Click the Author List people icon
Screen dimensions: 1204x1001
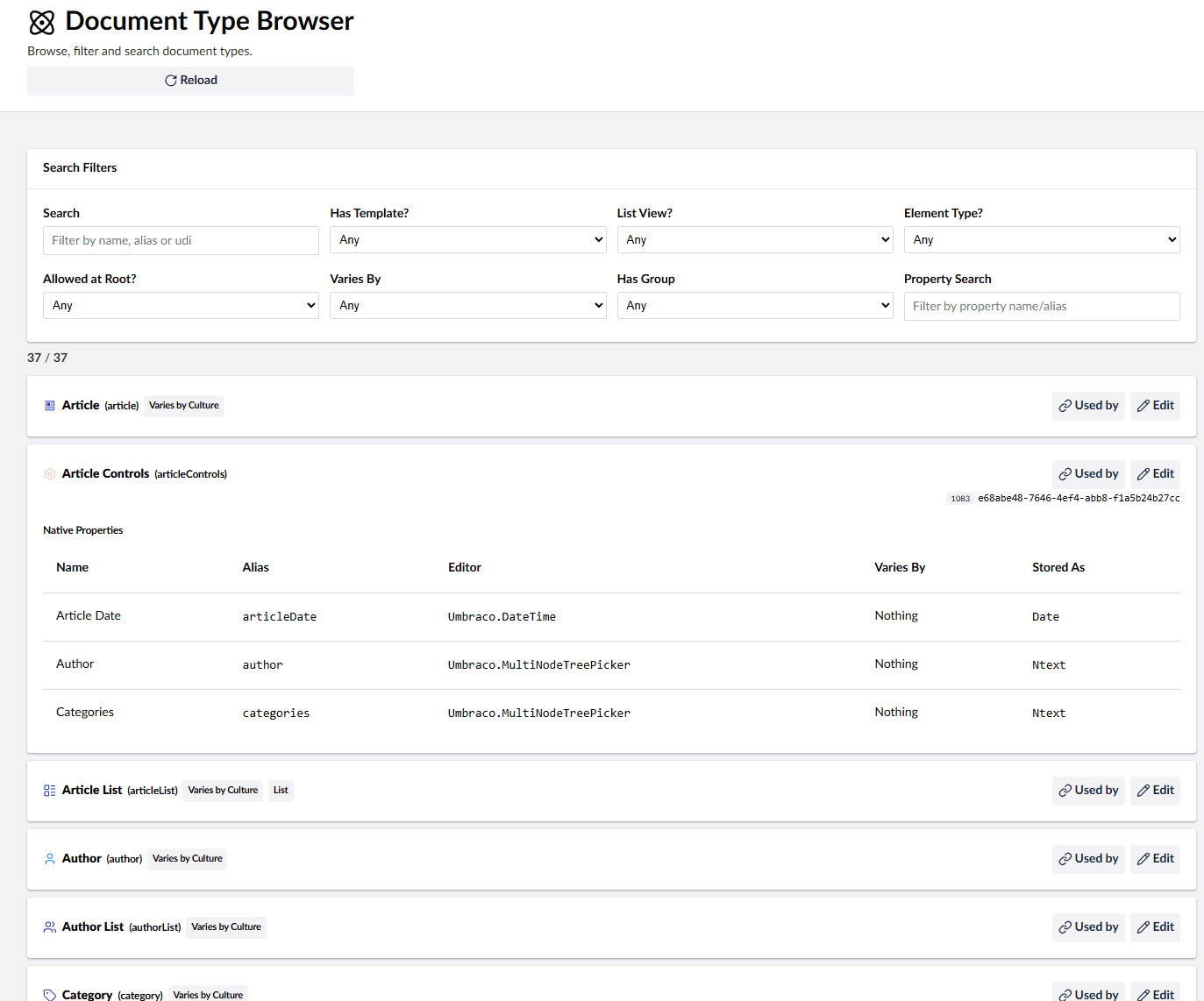tap(50, 927)
